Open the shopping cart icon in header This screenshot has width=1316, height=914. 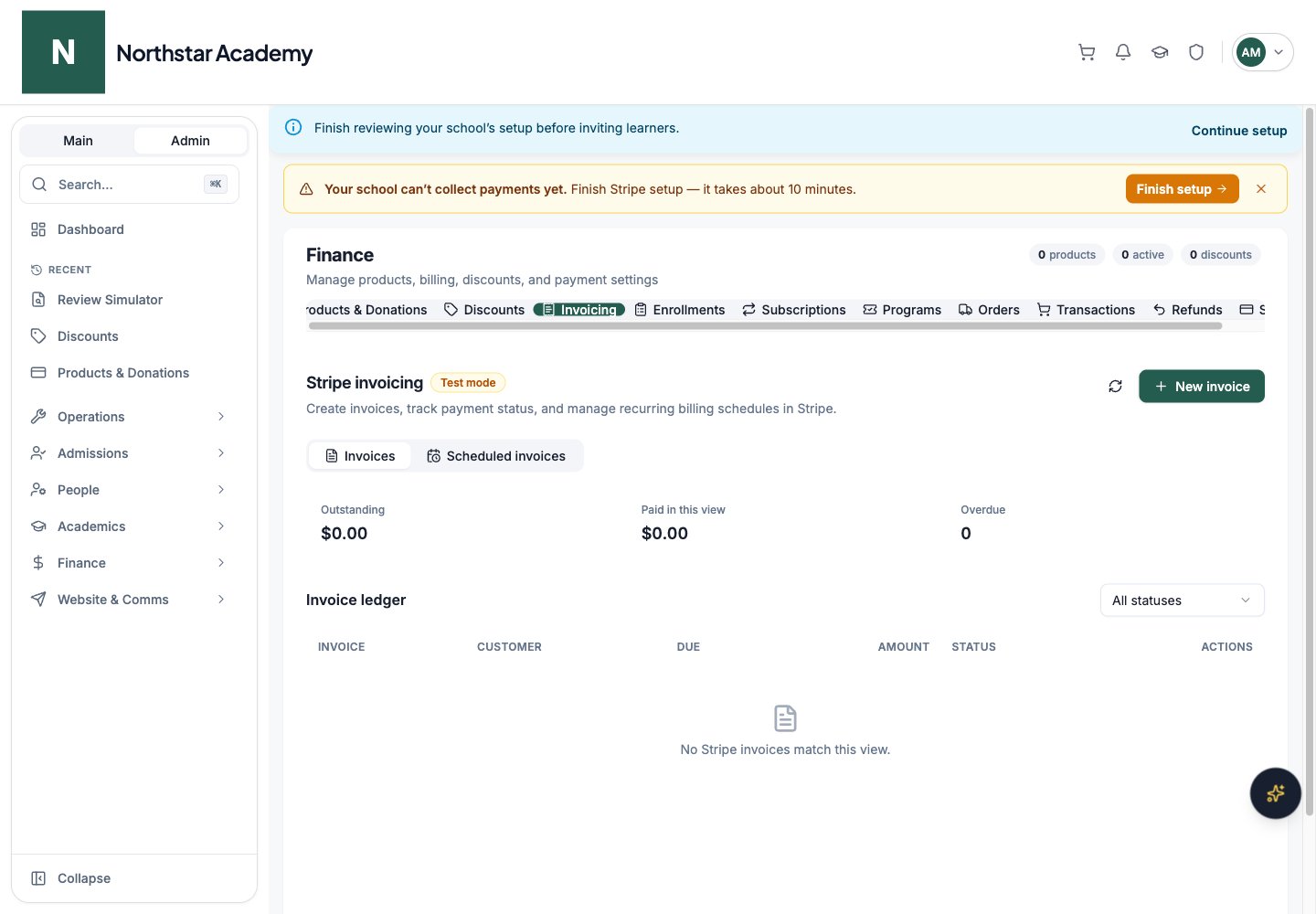tap(1087, 52)
